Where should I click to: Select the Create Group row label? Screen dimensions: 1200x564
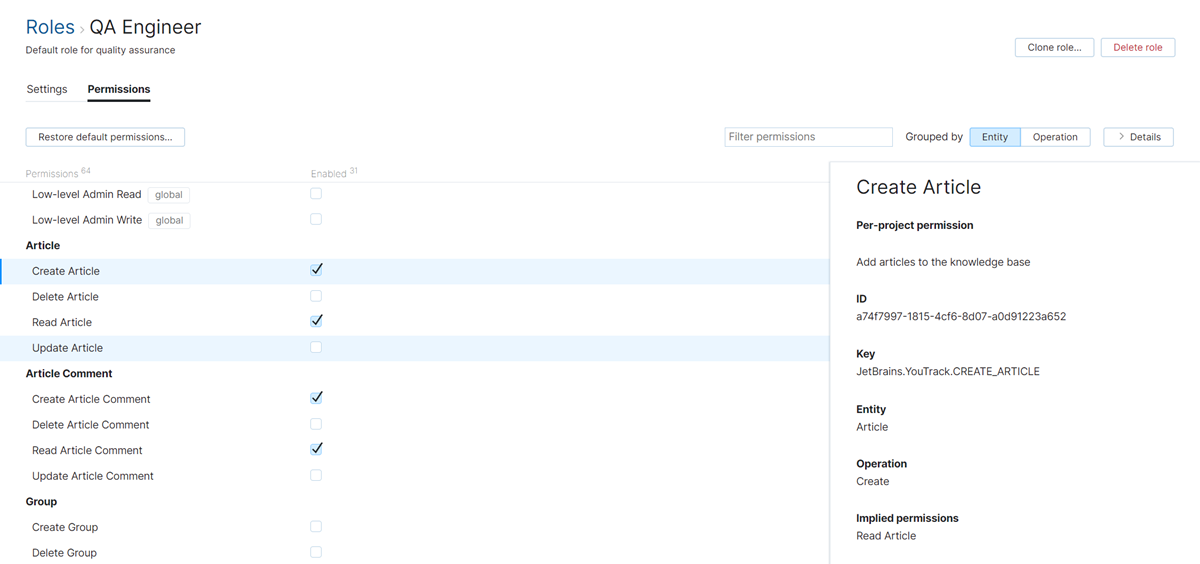65,527
